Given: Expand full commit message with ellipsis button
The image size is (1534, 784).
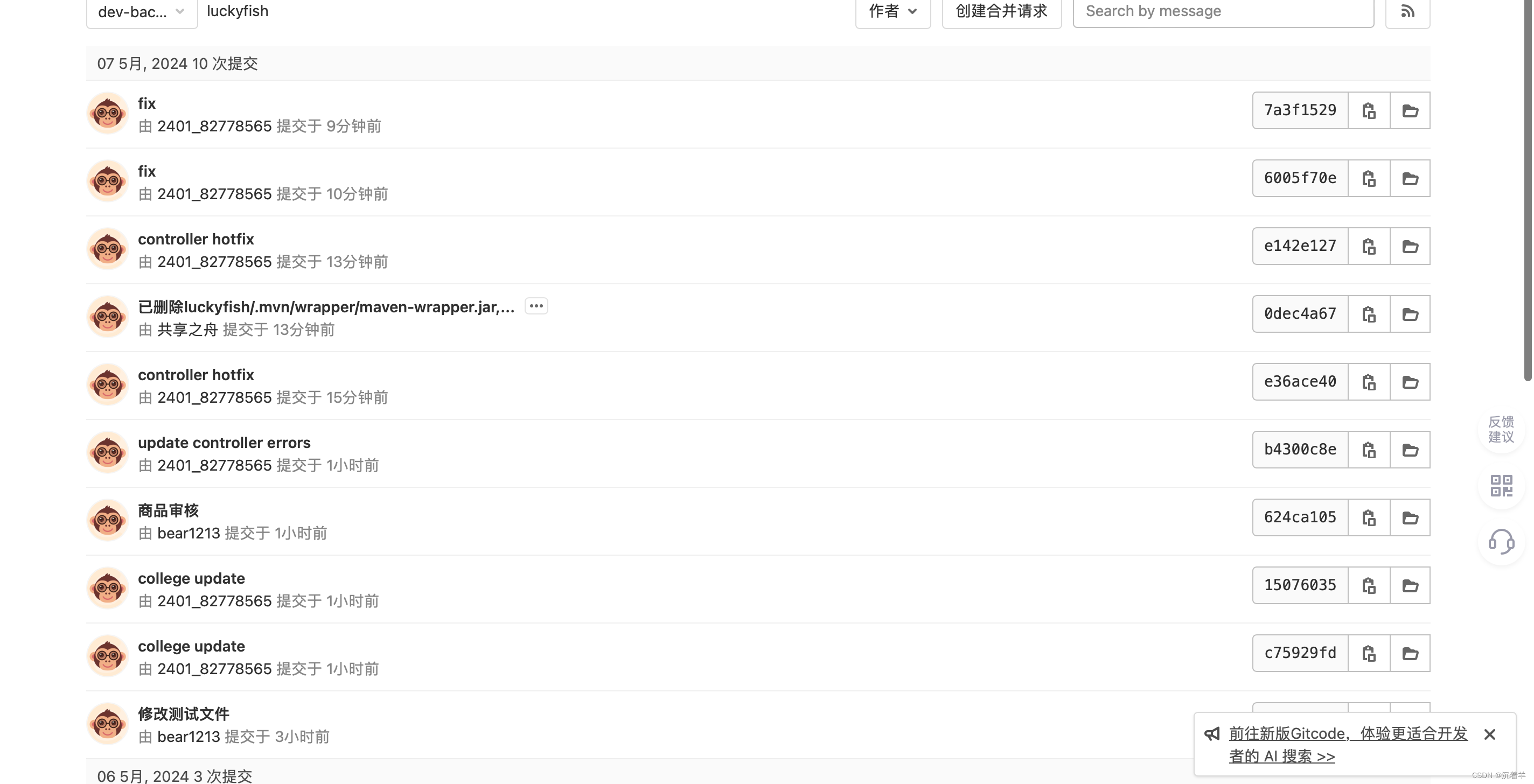Looking at the screenshot, I should pos(536,306).
